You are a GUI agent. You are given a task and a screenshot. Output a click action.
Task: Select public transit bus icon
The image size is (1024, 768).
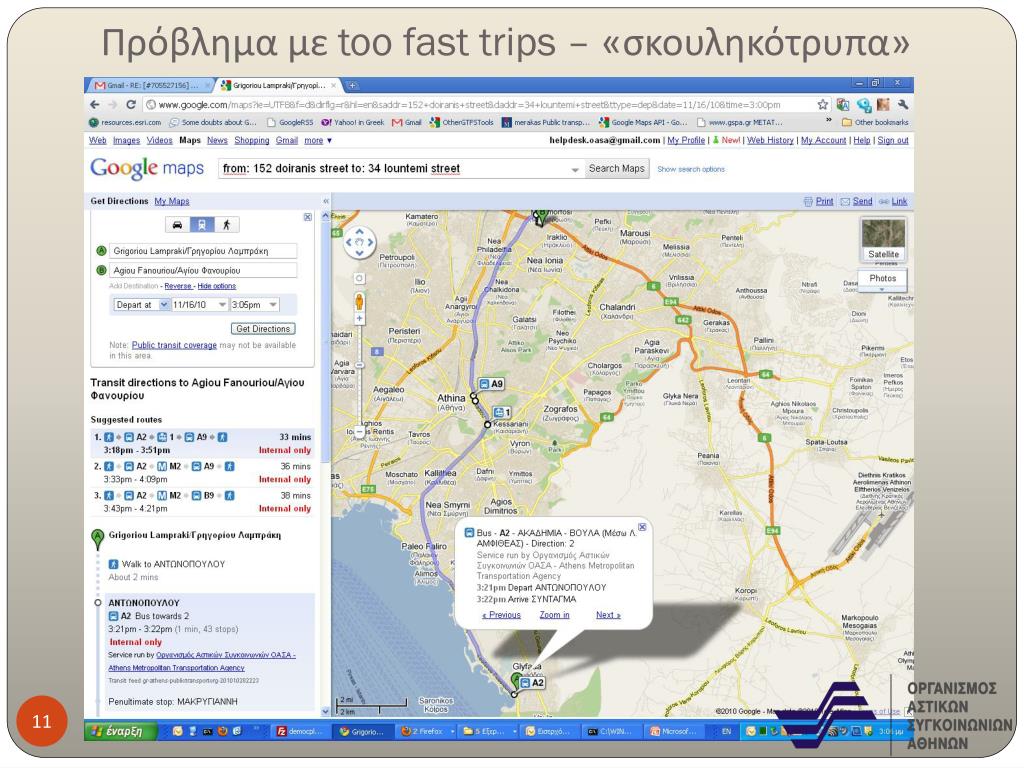[x=202, y=225]
